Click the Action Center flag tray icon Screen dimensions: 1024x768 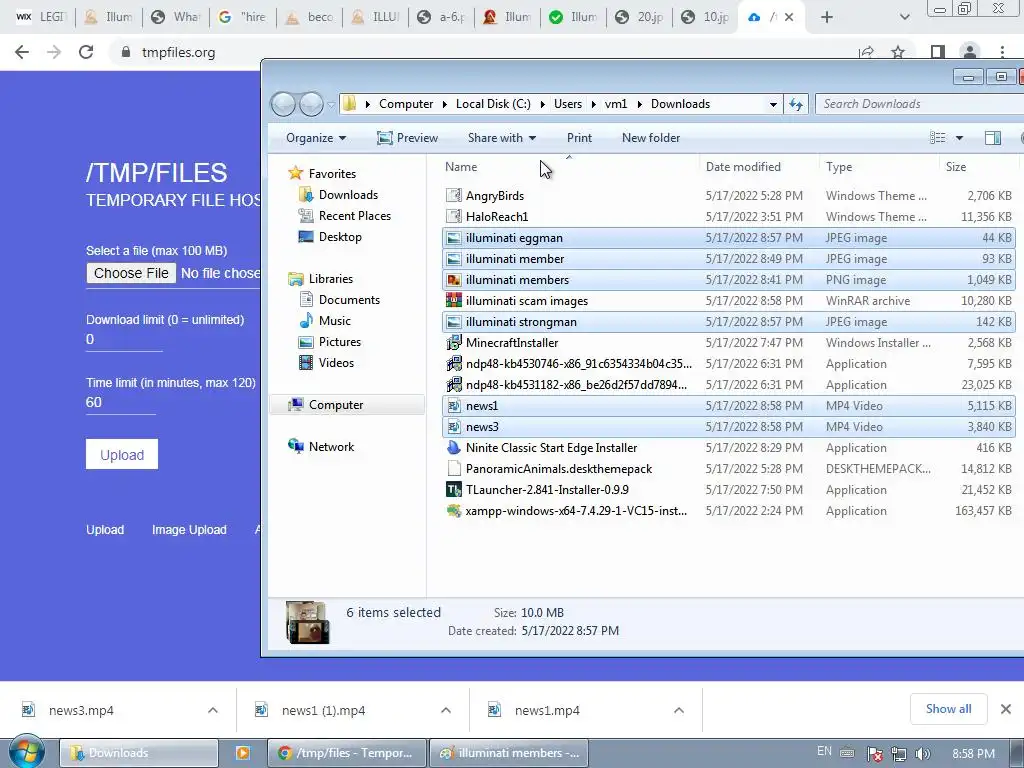874,754
